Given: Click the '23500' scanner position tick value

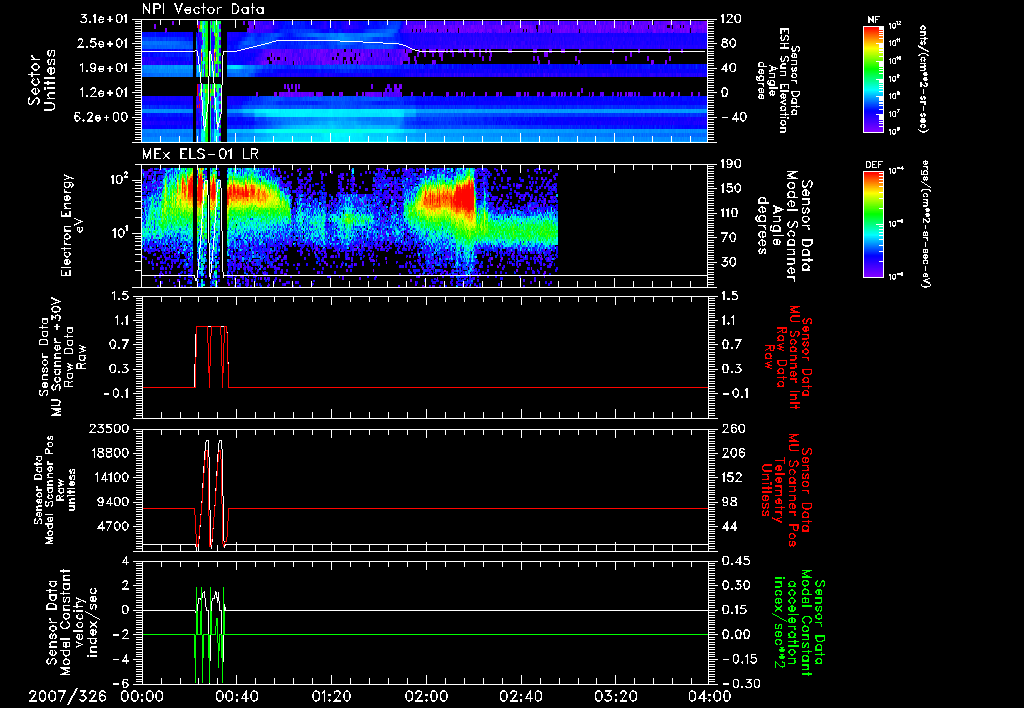Looking at the screenshot, I should tap(107, 429).
